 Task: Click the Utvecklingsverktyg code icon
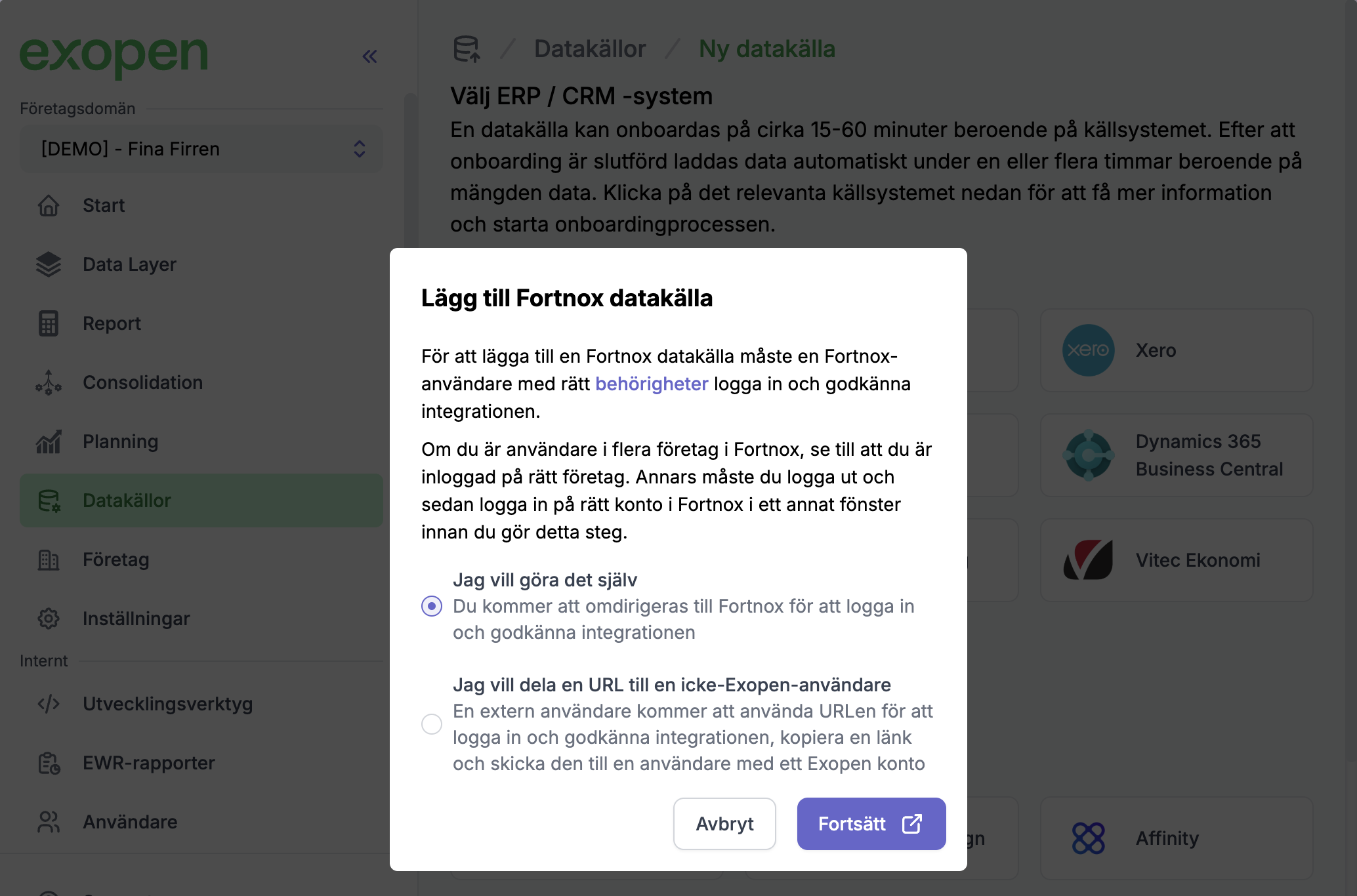click(49, 704)
